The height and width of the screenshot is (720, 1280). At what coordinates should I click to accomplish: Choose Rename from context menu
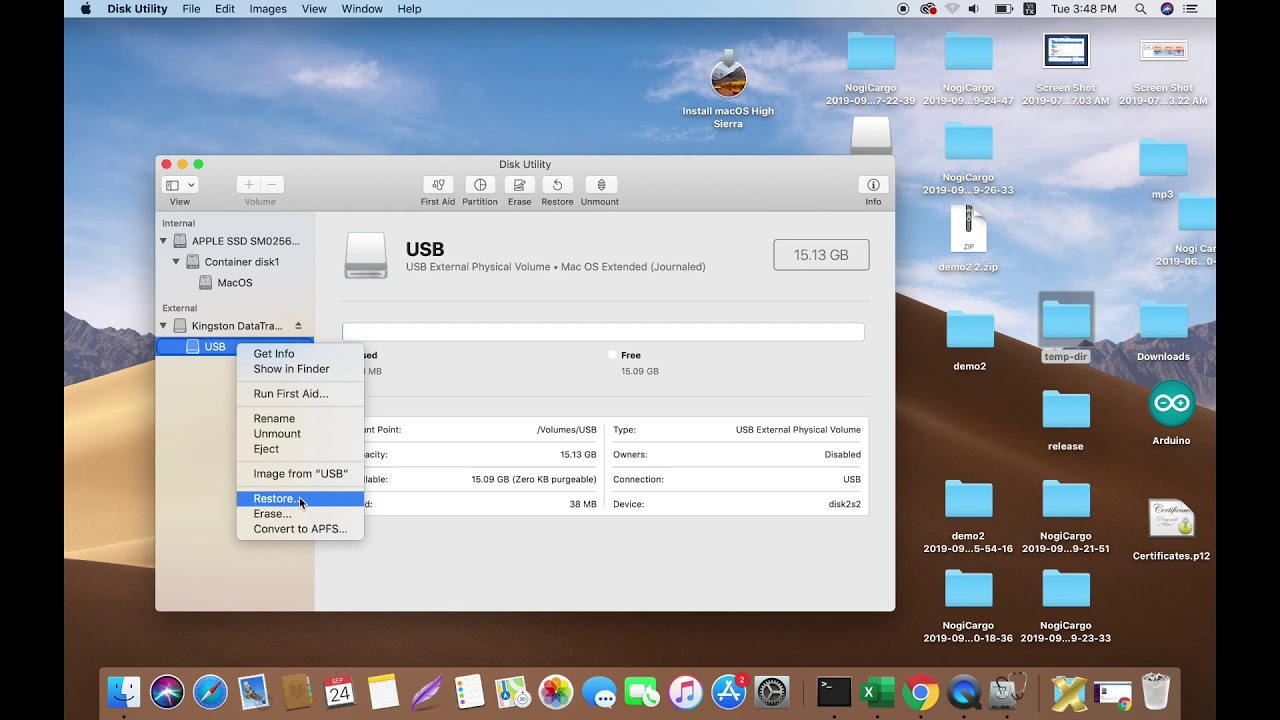300,419
